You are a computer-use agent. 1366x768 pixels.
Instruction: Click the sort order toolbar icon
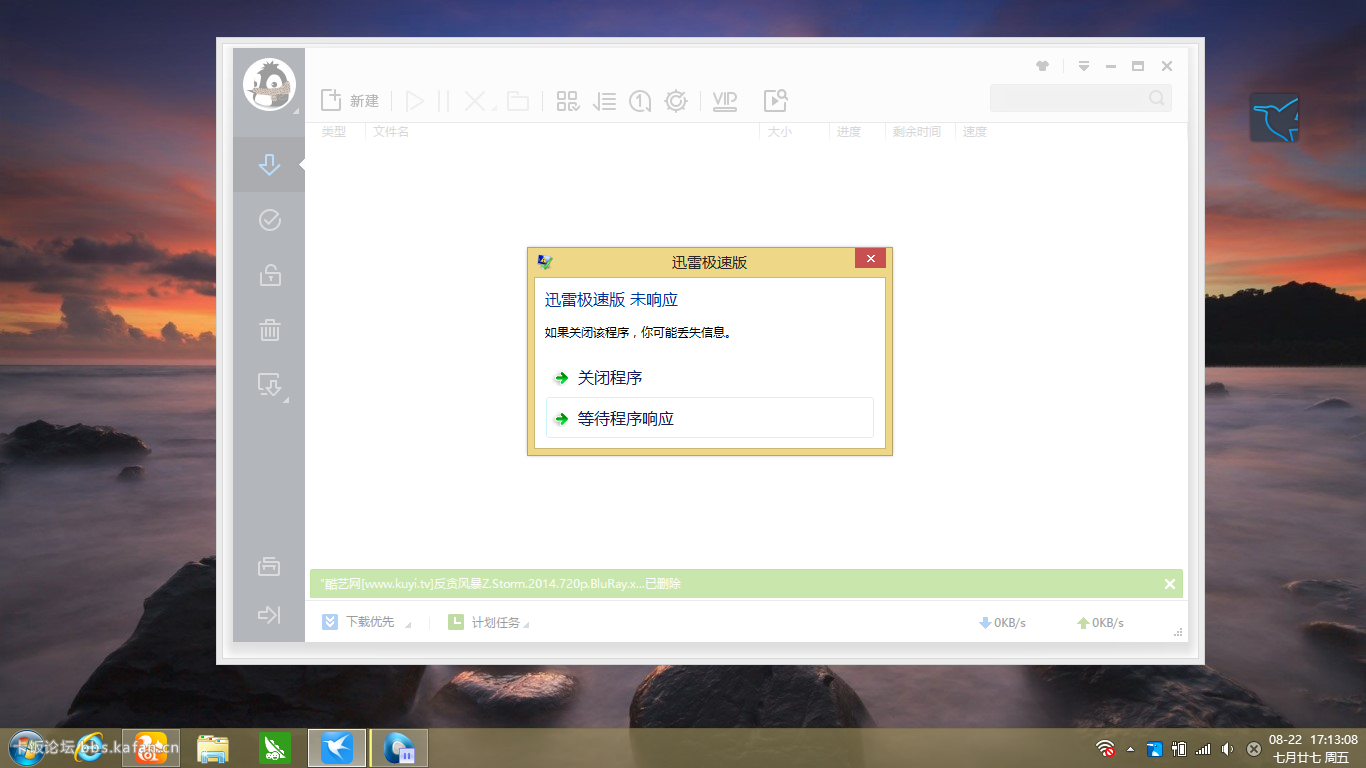click(x=604, y=101)
